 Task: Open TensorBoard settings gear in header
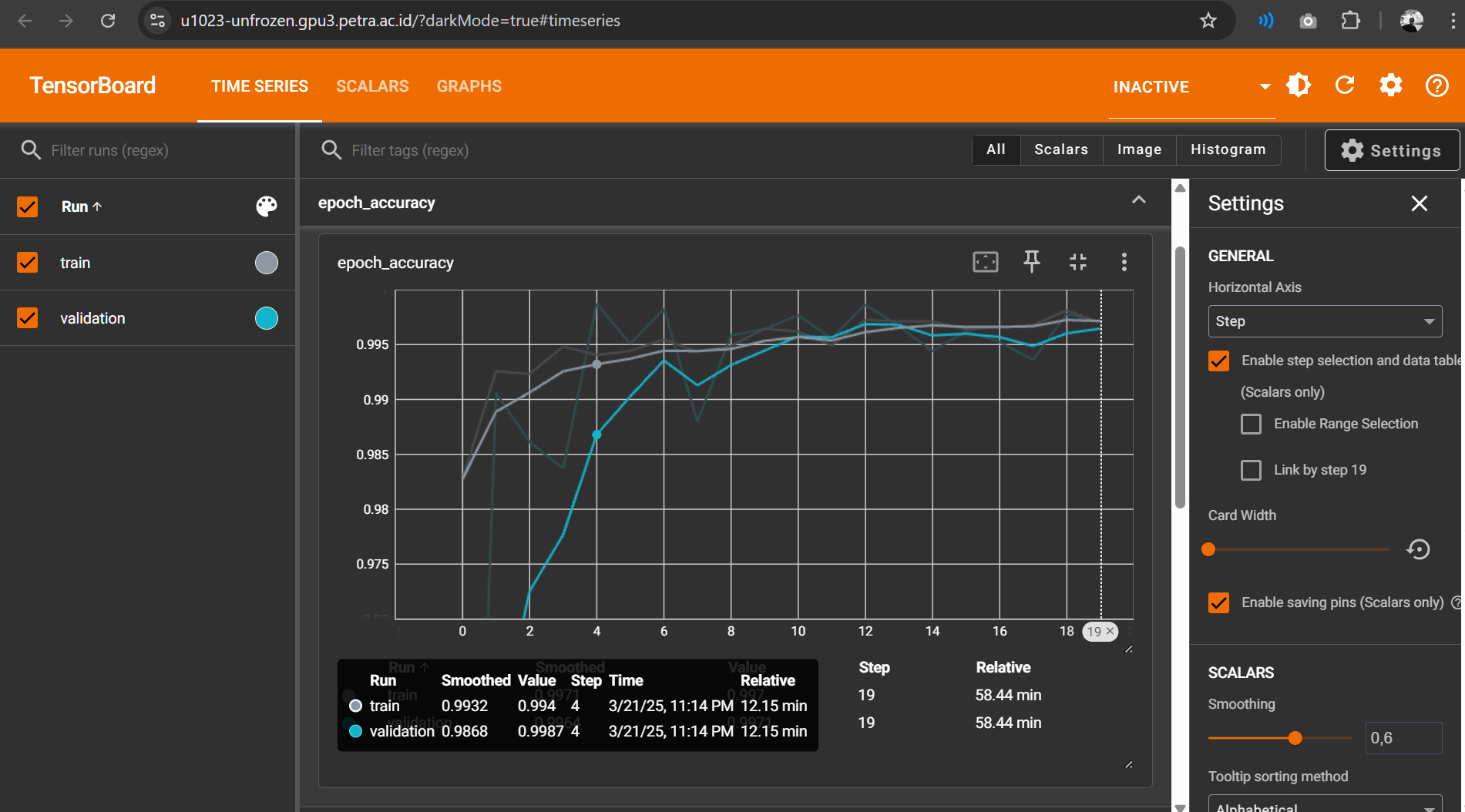click(1391, 86)
